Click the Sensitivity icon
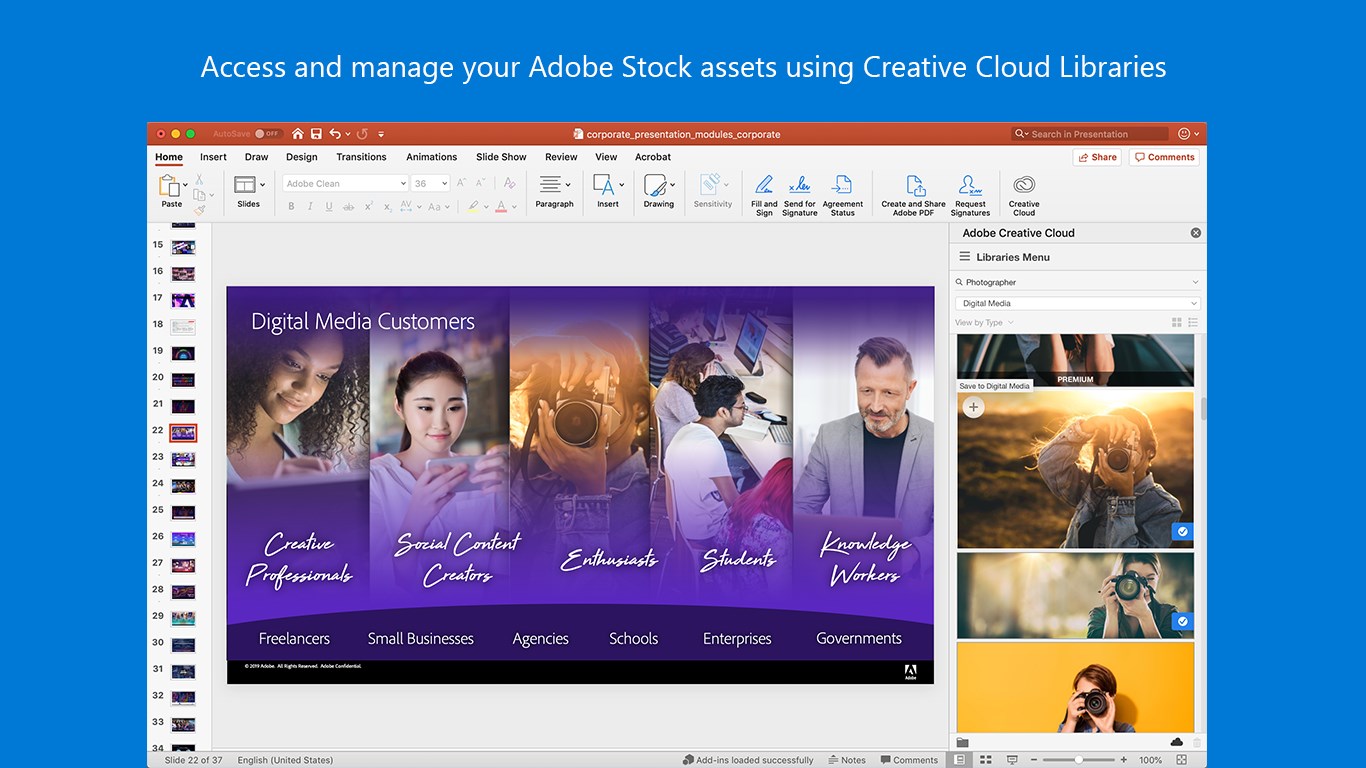Viewport: 1366px width, 768px height. click(710, 185)
